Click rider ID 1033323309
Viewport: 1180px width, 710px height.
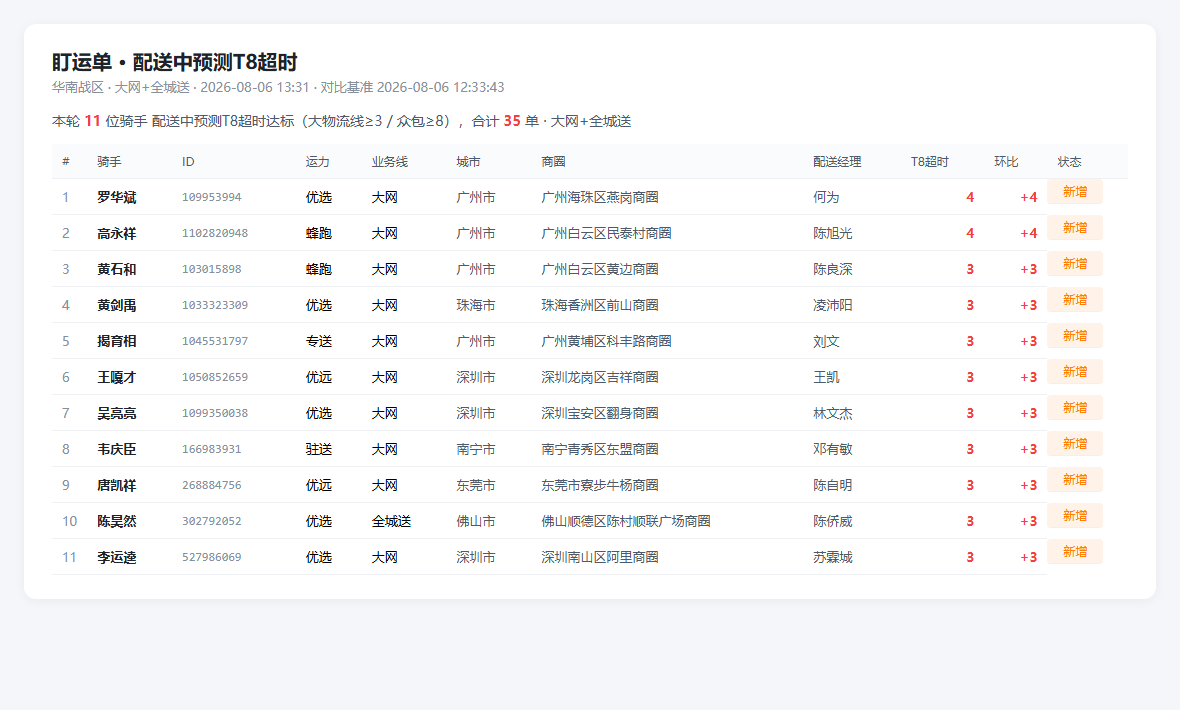214,306
